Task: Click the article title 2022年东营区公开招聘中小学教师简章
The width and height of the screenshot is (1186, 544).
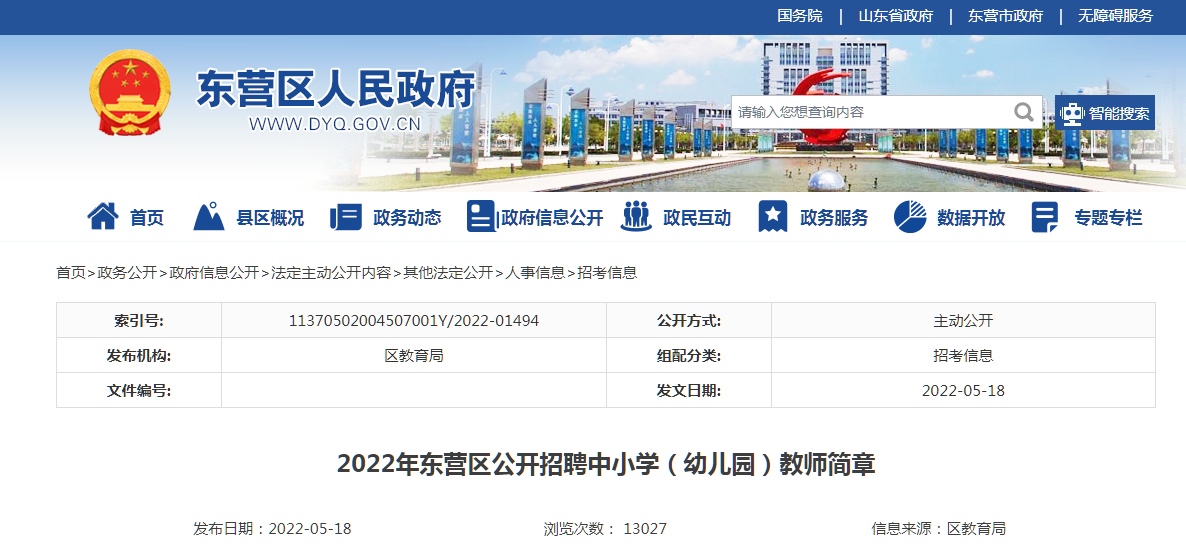Action: tap(606, 464)
